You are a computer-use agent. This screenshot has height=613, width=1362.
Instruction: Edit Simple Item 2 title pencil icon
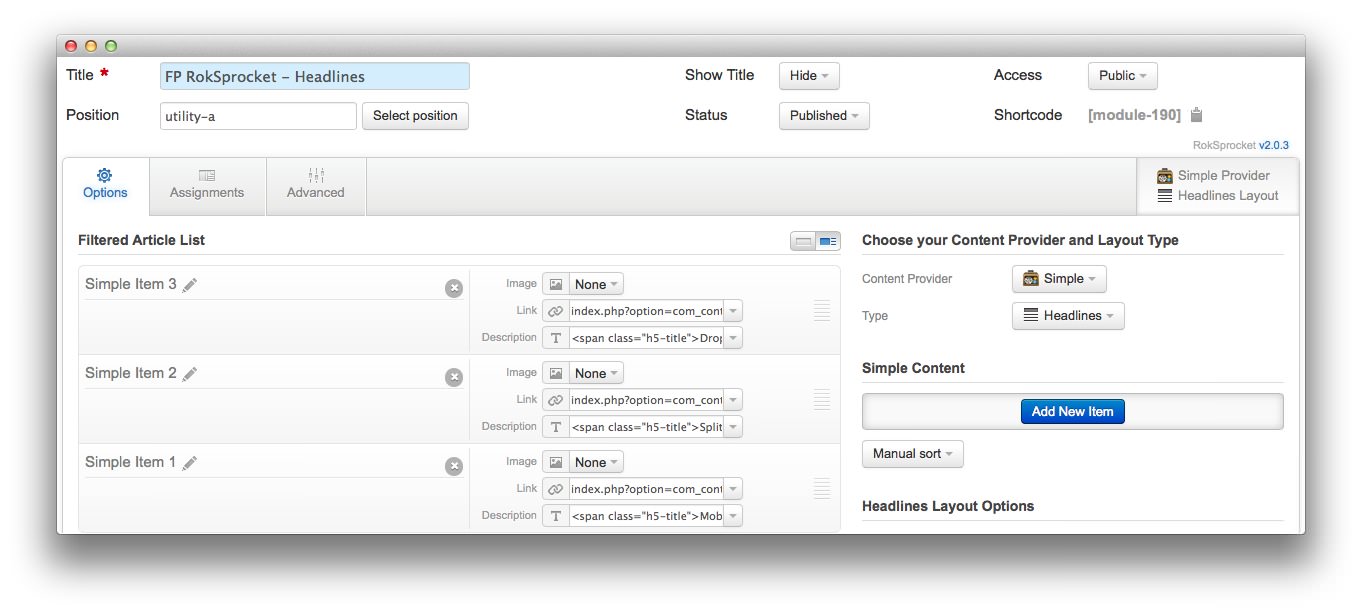pyautogui.click(x=190, y=374)
